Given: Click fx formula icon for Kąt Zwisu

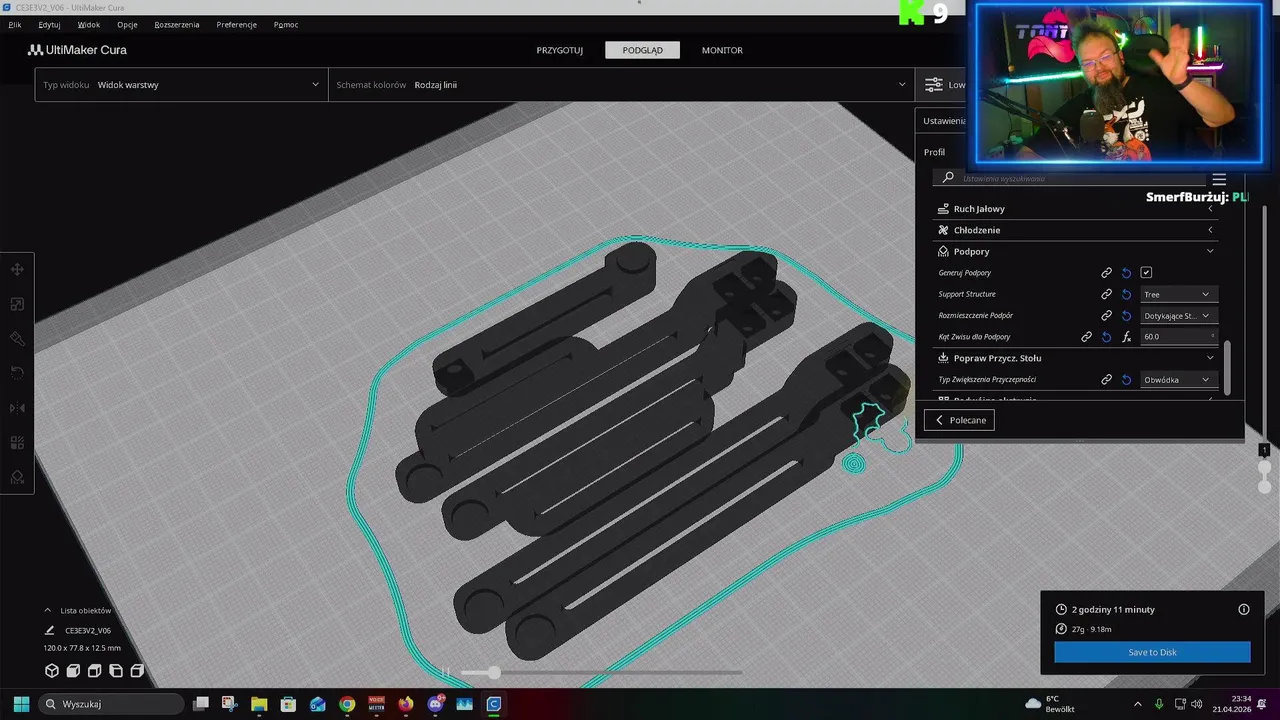Looking at the screenshot, I should (1126, 337).
